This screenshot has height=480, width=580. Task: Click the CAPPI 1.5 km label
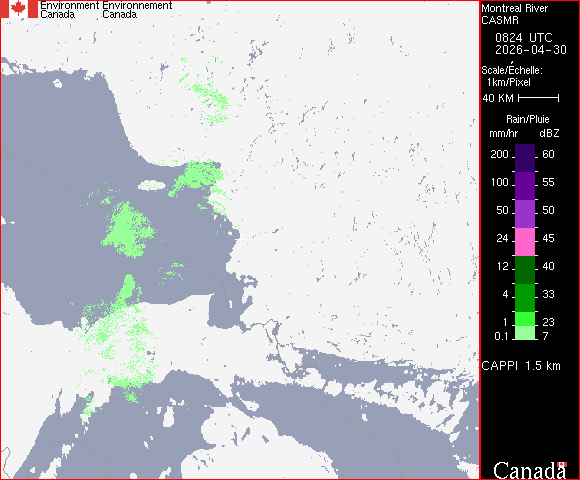point(521,366)
